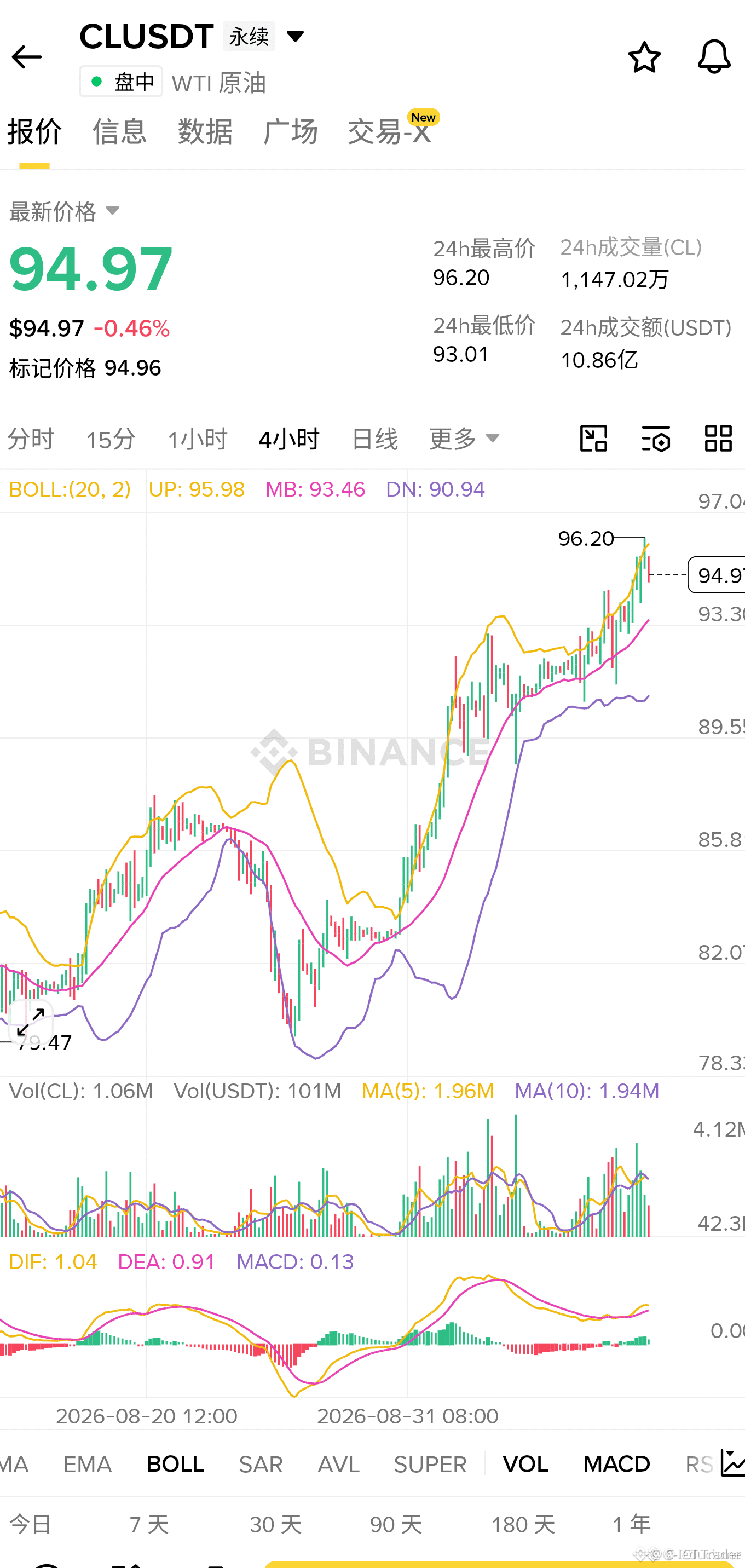This screenshot has width=745, height=1568.
Task: Open the grid layout icon
Action: click(x=718, y=438)
